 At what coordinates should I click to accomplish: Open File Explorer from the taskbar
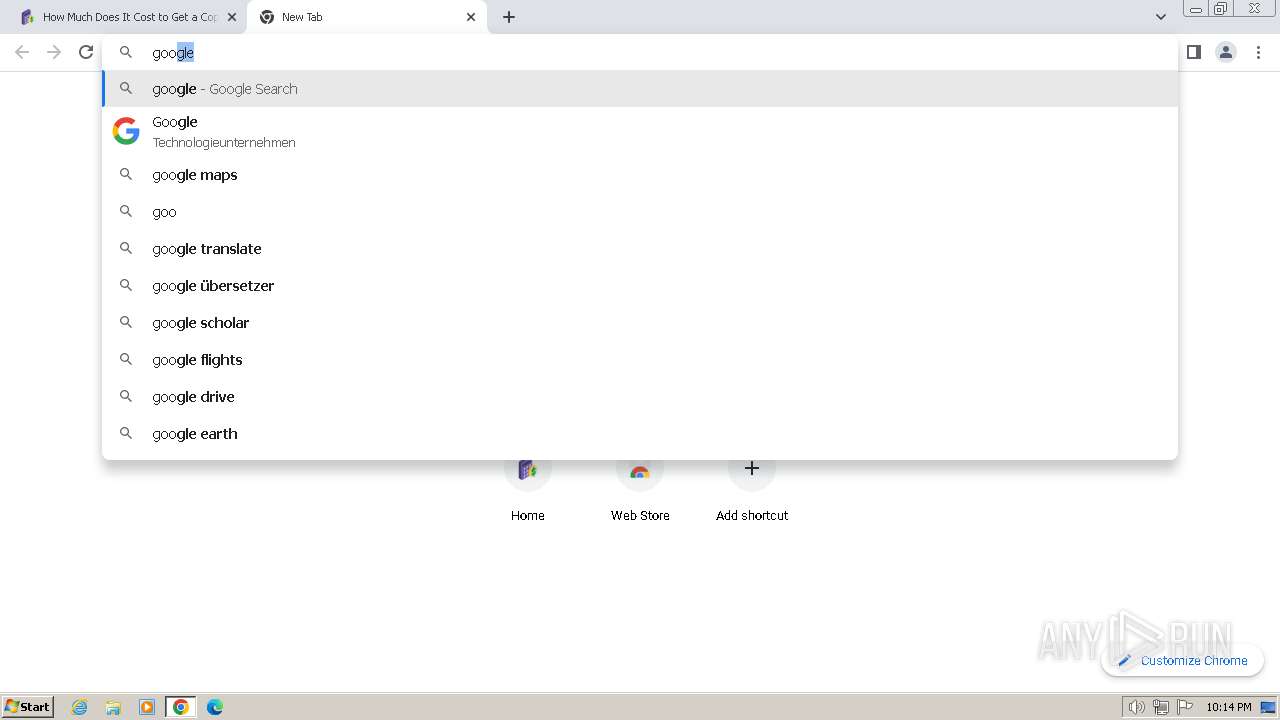pyautogui.click(x=113, y=707)
